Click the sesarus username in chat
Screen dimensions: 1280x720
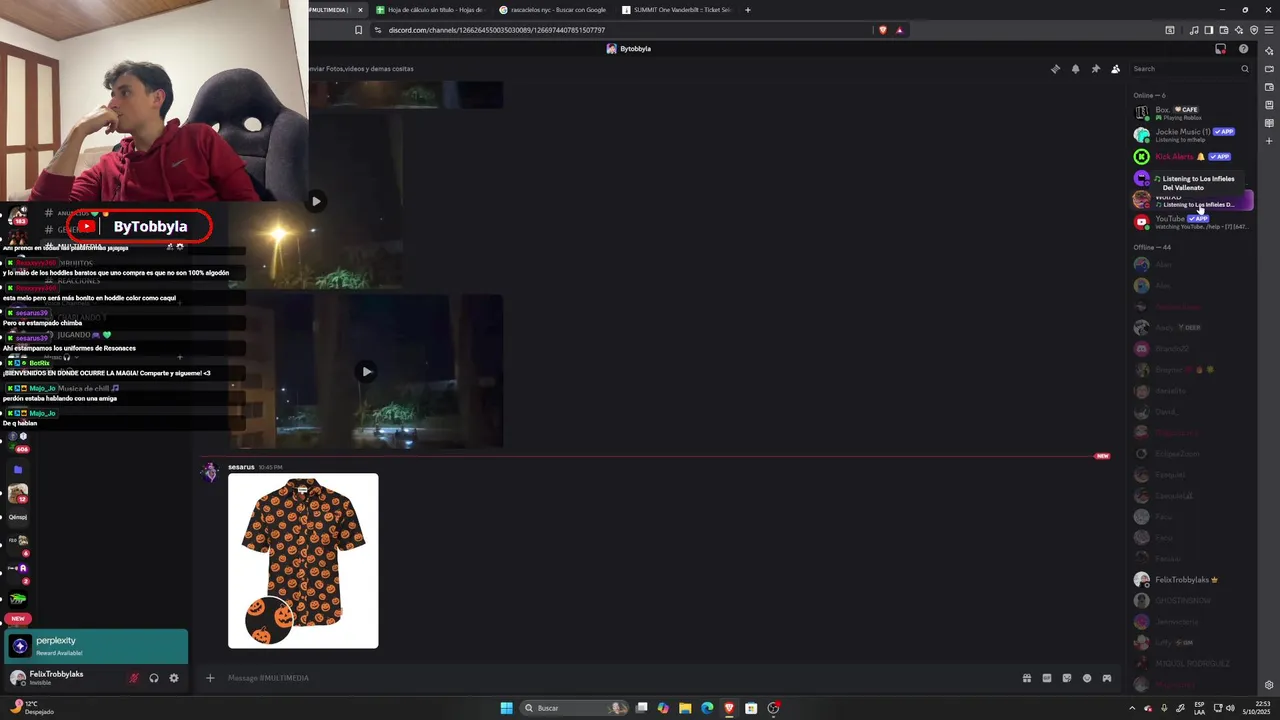coord(241,467)
